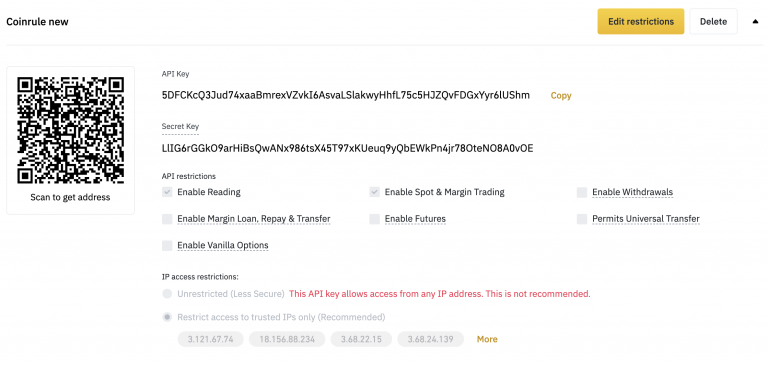768x365 pixels.
Task: Collapse the Coinrule new API section arrow
Action: tap(755, 22)
